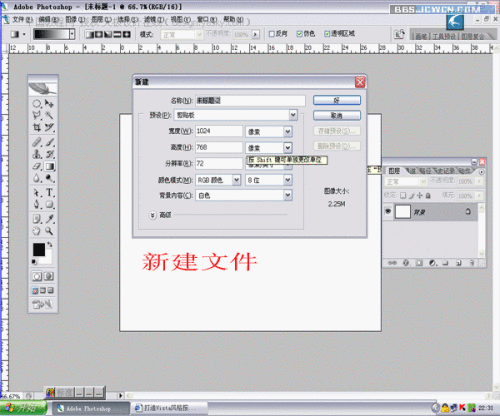Click the Width (宽度) input field
500x416 pixels.
tap(219, 131)
